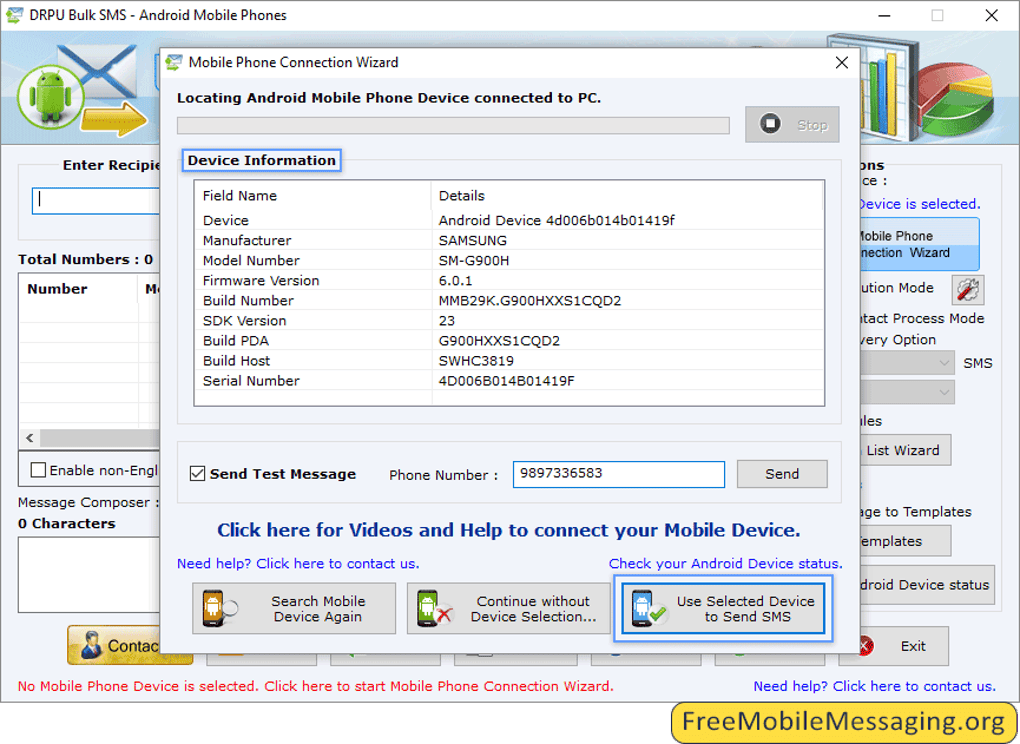Viewport: 1020px width, 744px height.
Task: Click the Phone Number input field
Action: (x=619, y=474)
